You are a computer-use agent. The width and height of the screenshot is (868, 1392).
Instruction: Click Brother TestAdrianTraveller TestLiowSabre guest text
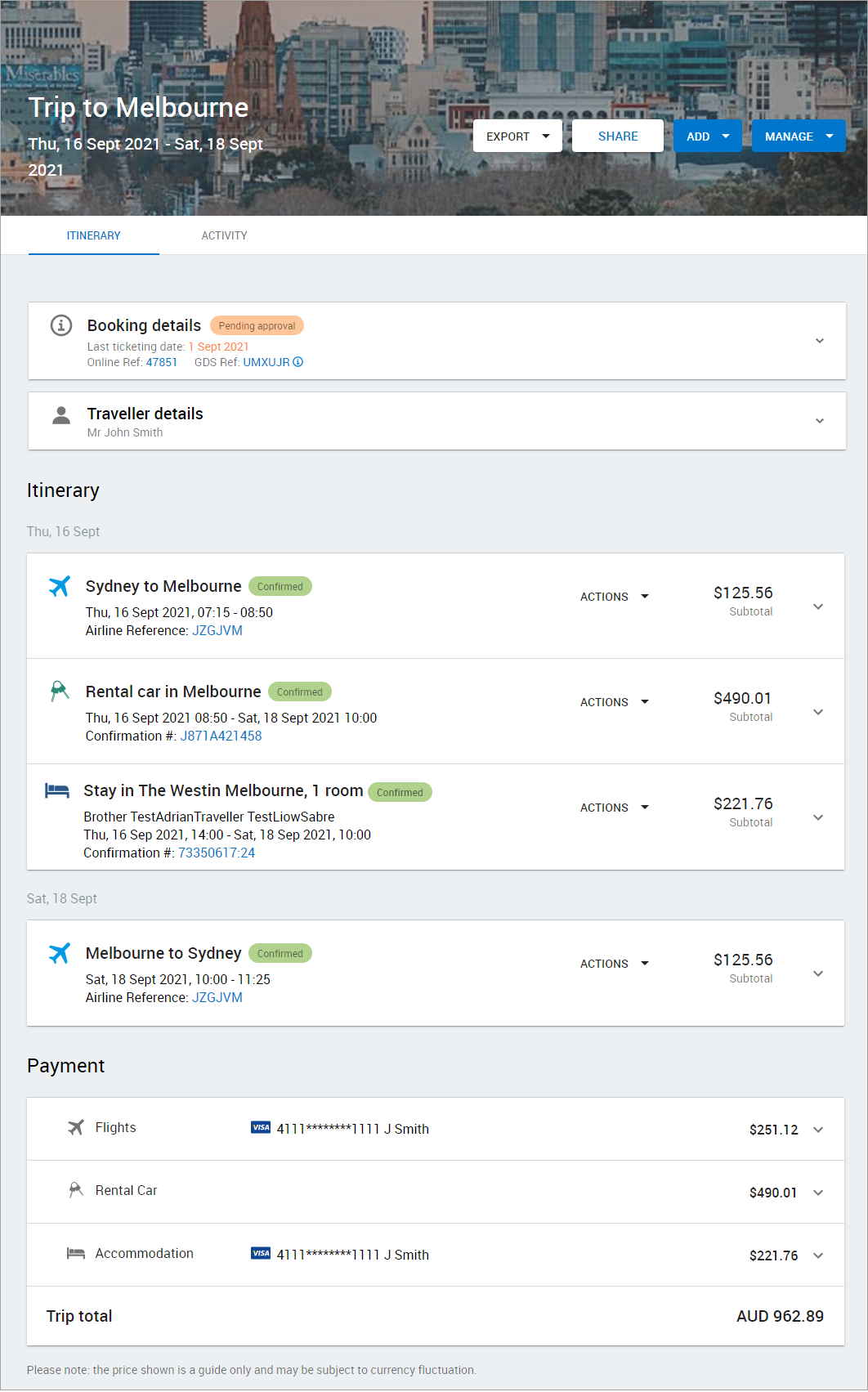point(209,817)
